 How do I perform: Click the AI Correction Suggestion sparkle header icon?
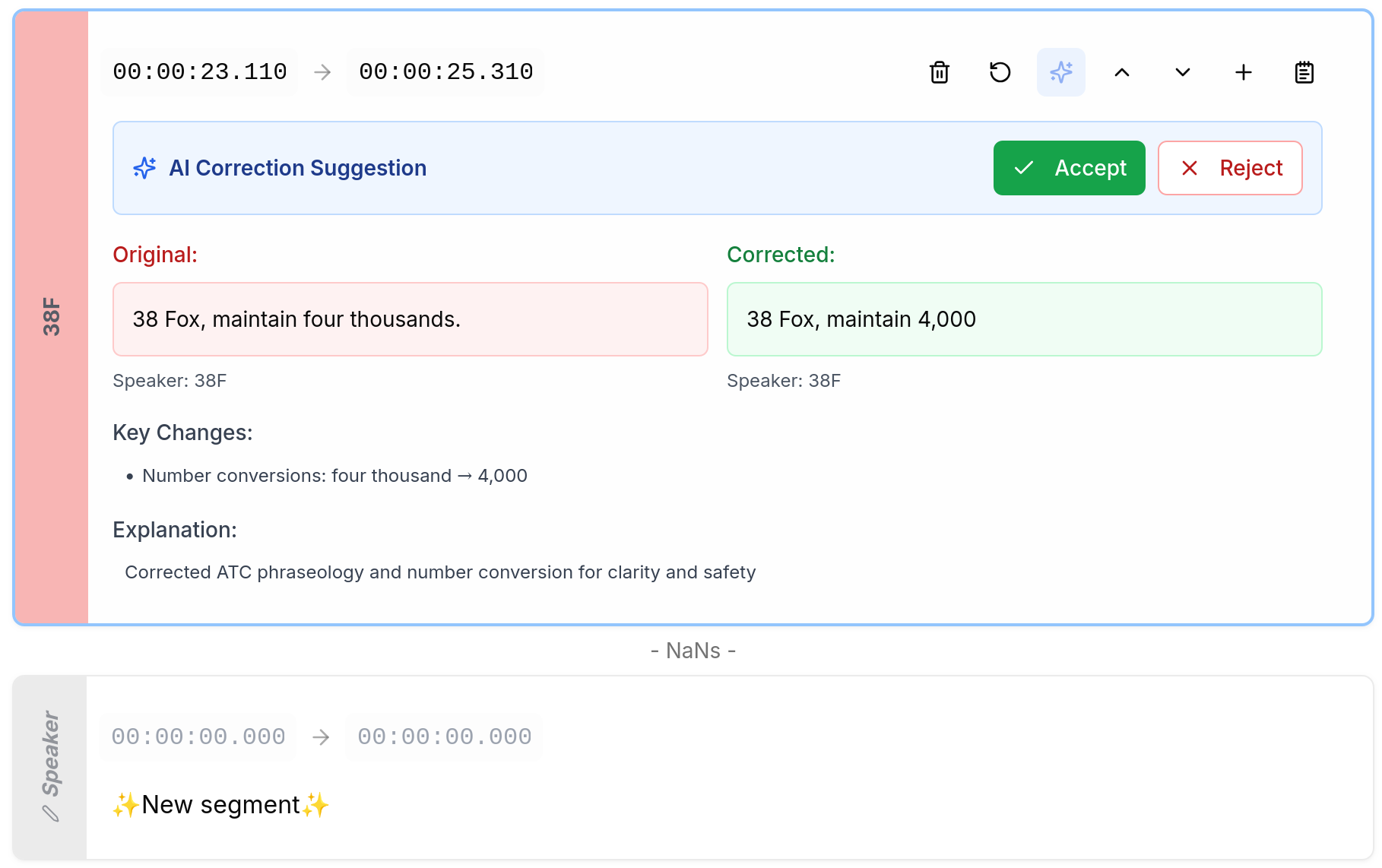tap(144, 168)
